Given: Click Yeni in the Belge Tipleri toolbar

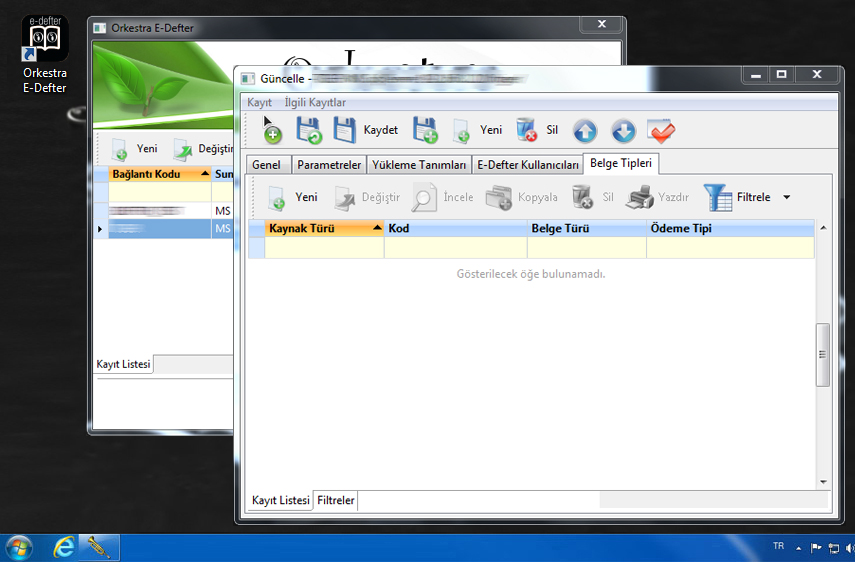Looking at the screenshot, I should pos(293,197).
